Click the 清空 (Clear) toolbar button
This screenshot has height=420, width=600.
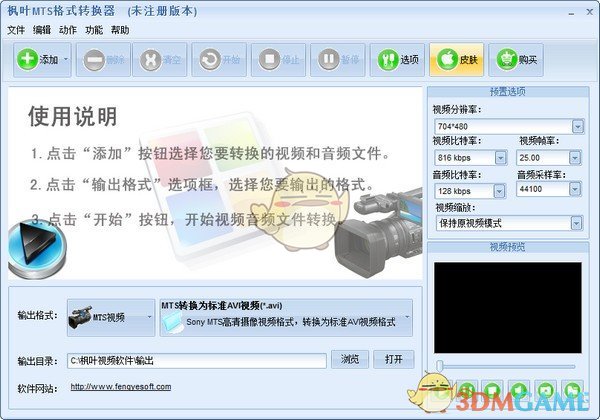[x=160, y=60]
